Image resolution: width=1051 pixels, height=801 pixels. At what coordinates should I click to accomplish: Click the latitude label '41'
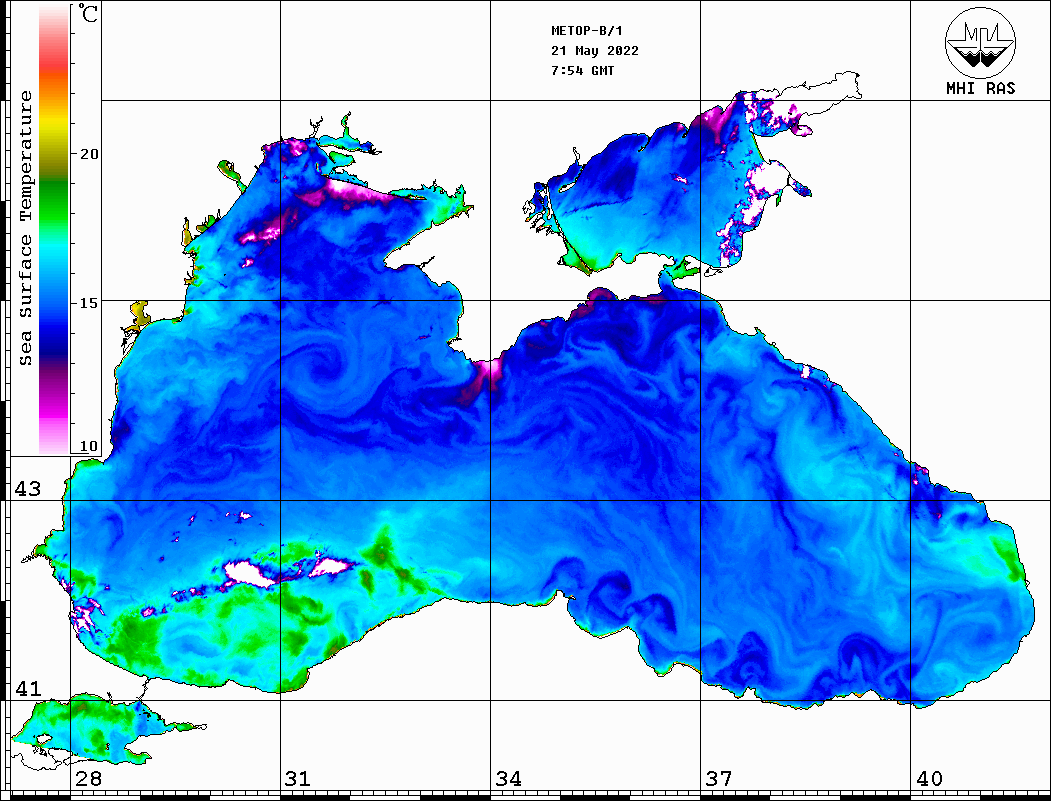28,688
